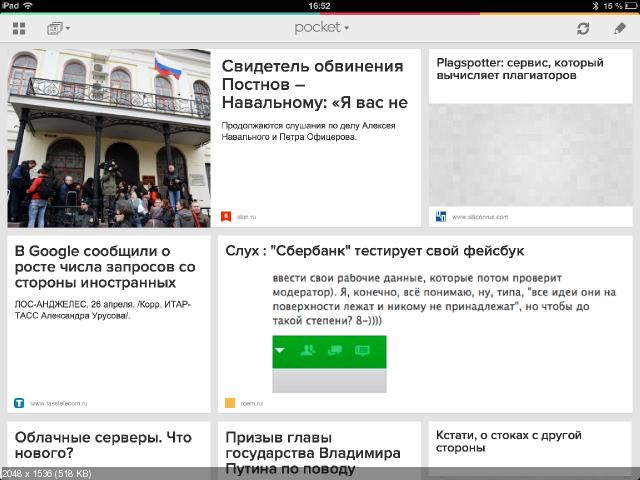Image resolution: width=640 pixels, height=480 pixels.
Task: Tap the roem.ru source label
Action: pos(251,403)
